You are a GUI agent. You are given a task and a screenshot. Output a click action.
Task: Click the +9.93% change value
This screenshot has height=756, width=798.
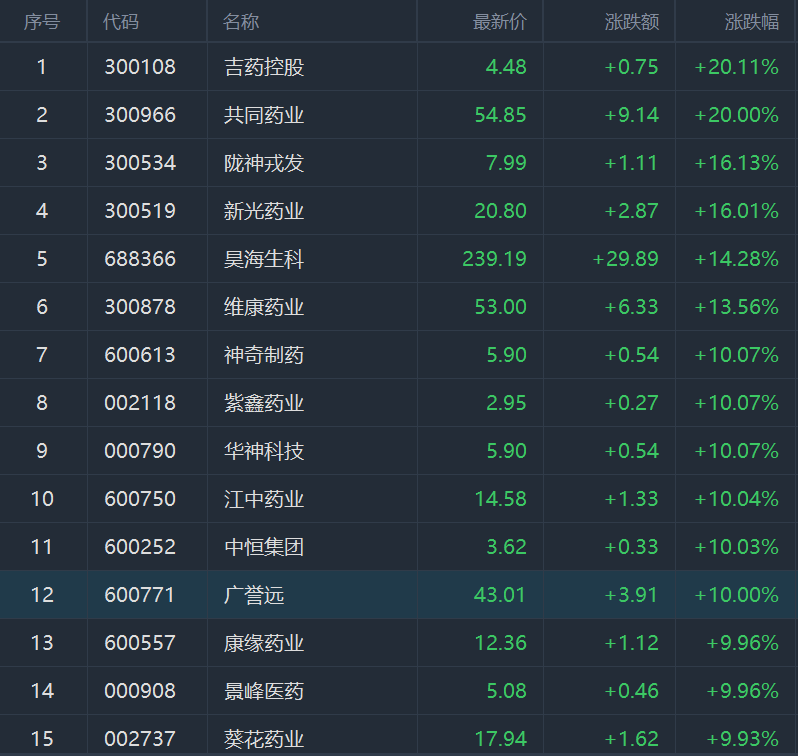743,739
